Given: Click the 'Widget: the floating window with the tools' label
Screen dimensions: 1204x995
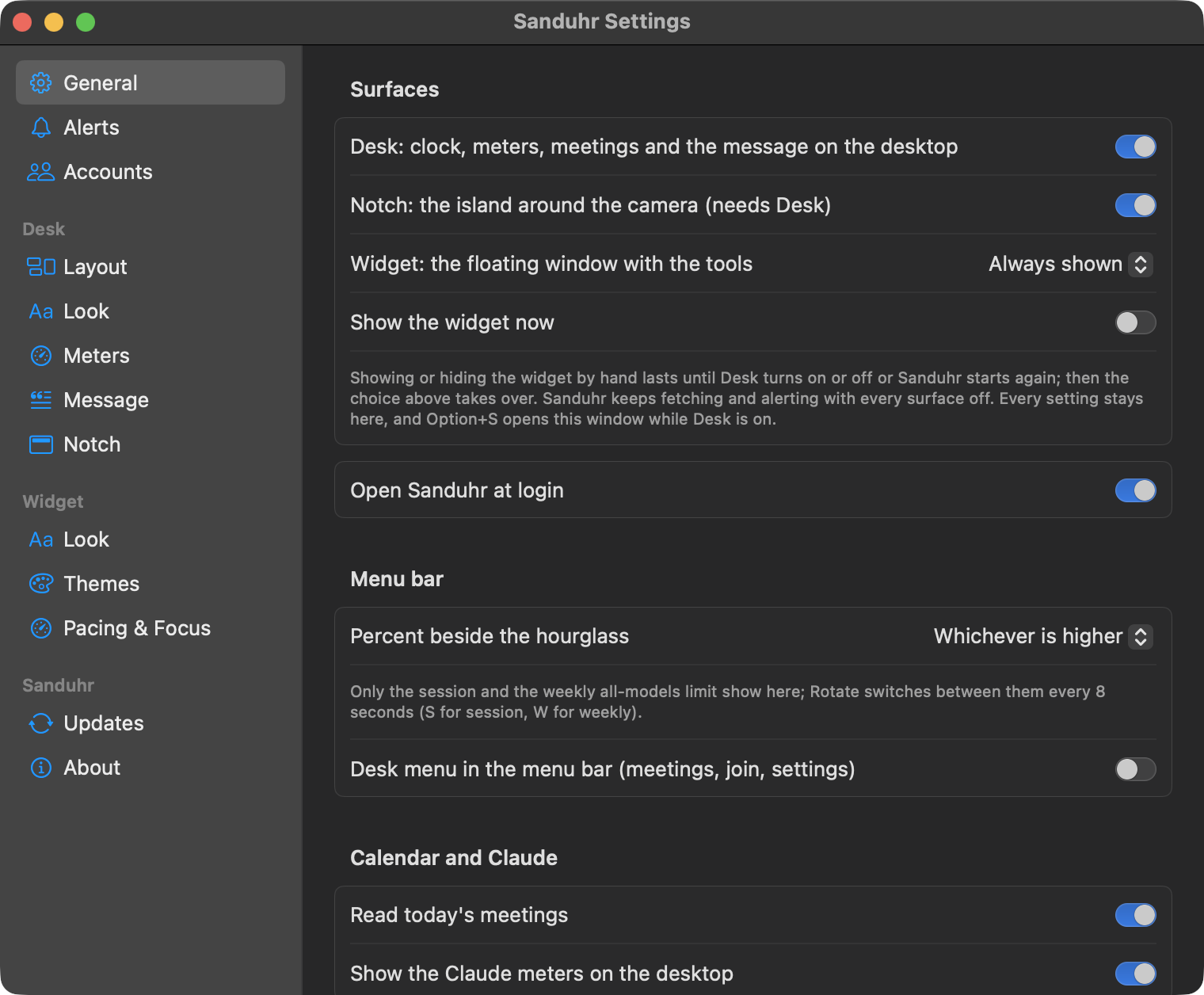Looking at the screenshot, I should [551, 264].
